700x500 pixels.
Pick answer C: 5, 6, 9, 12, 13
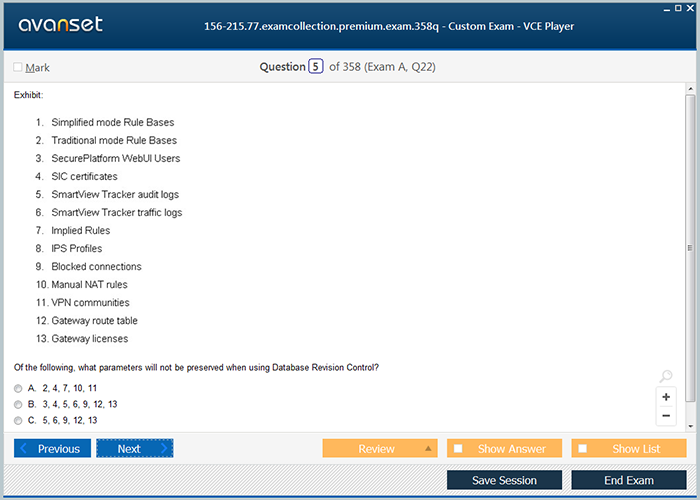18,420
